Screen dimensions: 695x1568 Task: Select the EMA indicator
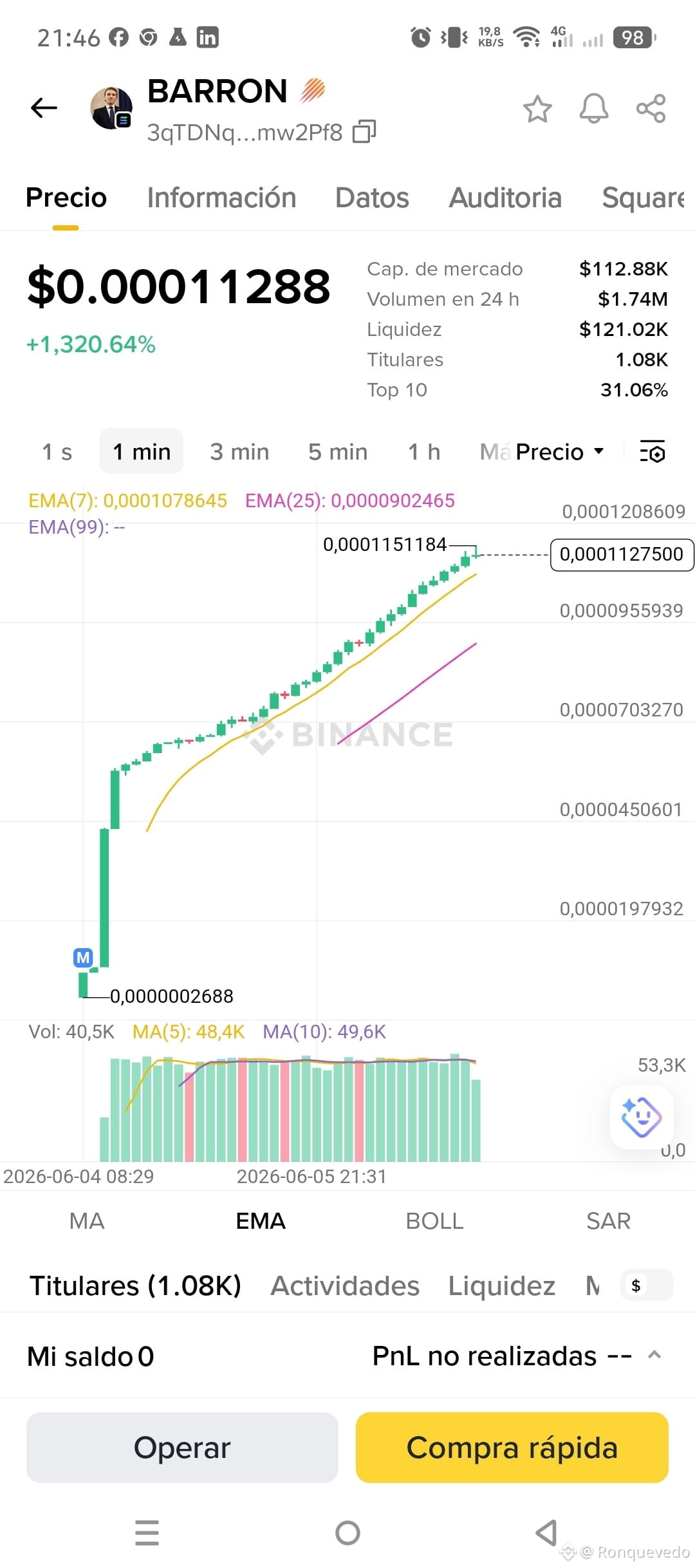click(261, 1221)
